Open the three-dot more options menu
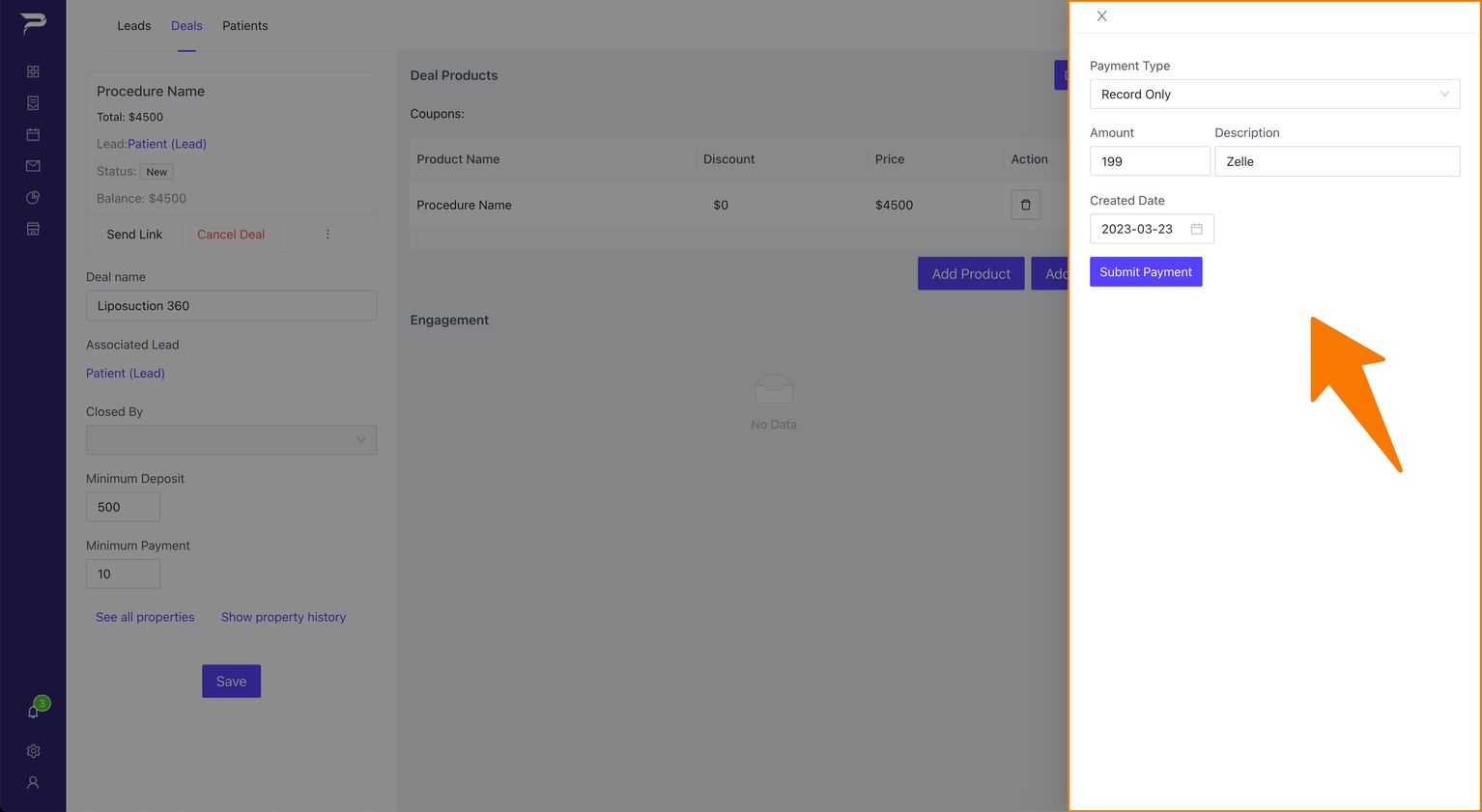The image size is (1482, 812). pyautogui.click(x=328, y=235)
